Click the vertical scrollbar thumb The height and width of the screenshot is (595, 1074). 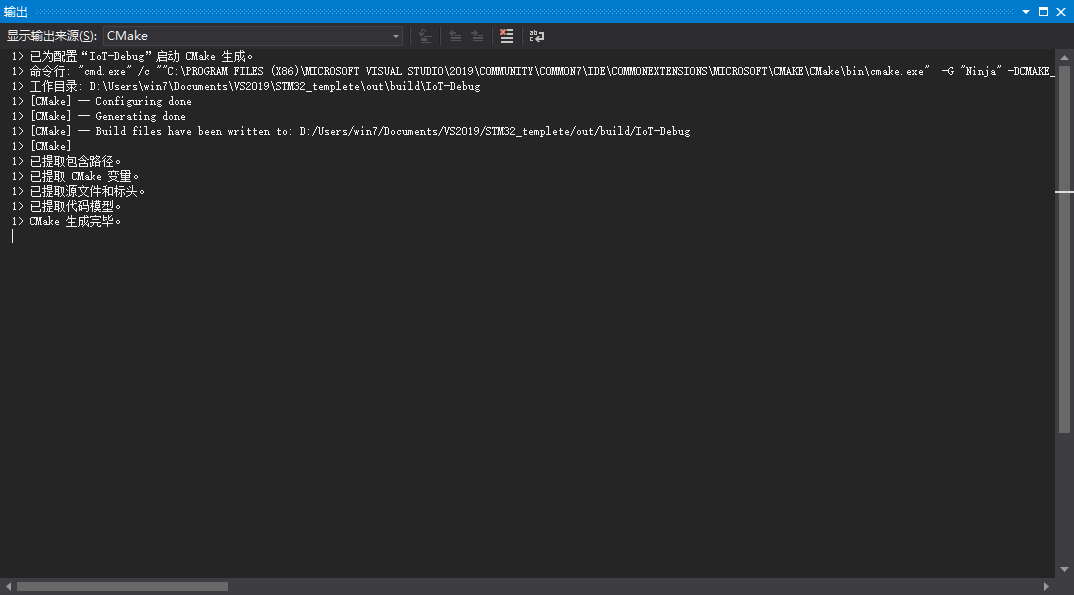coord(1064,249)
